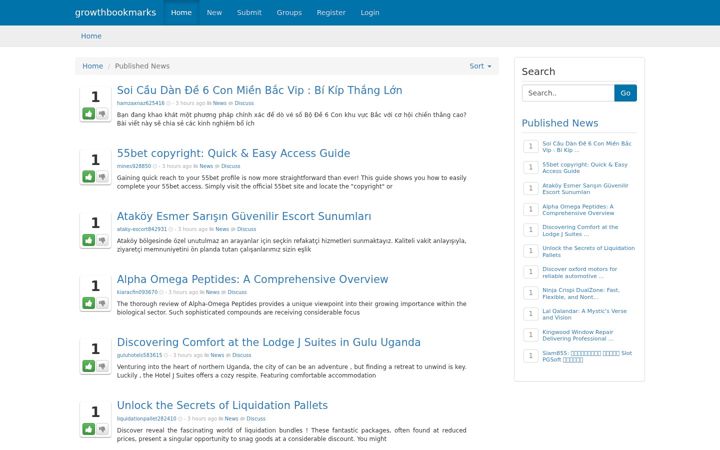
Task: Open Unlock the Secrets of Liquidation Pallets
Action: [x=222, y=405]
